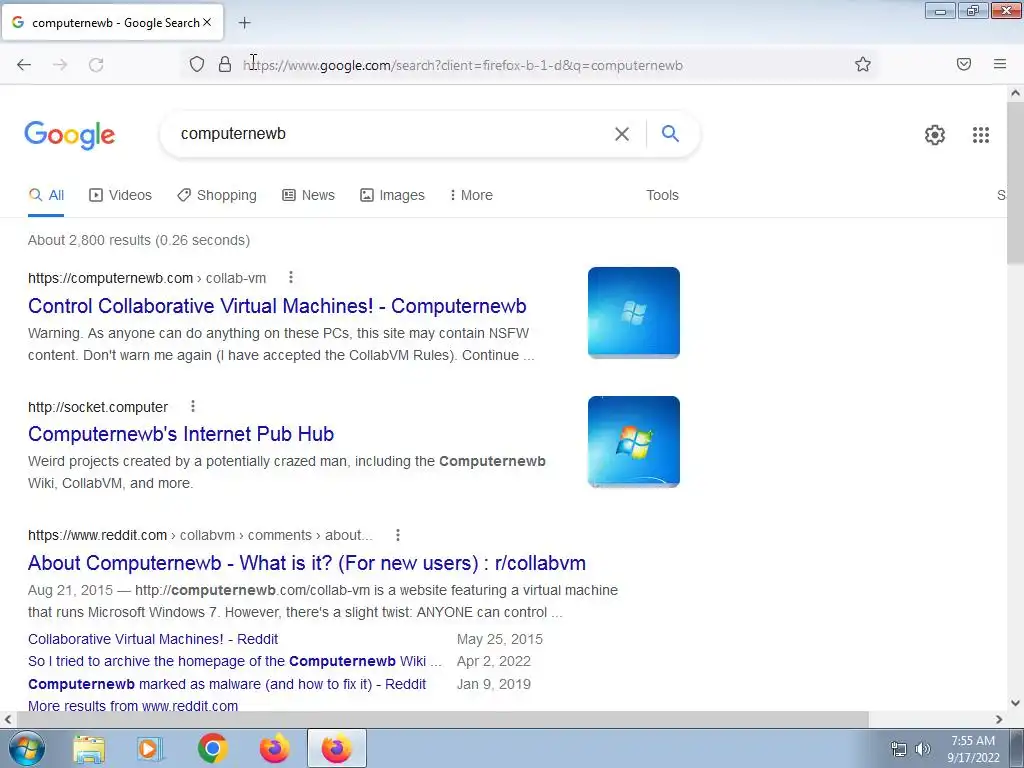Go back using the browser back arrow
This screenshot has width=1024, height=768.
click(24, 65)
